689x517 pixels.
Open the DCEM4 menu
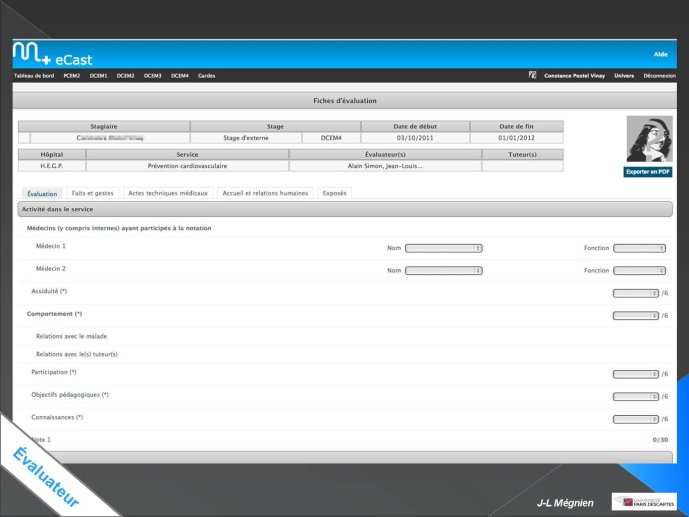(180, 76)
